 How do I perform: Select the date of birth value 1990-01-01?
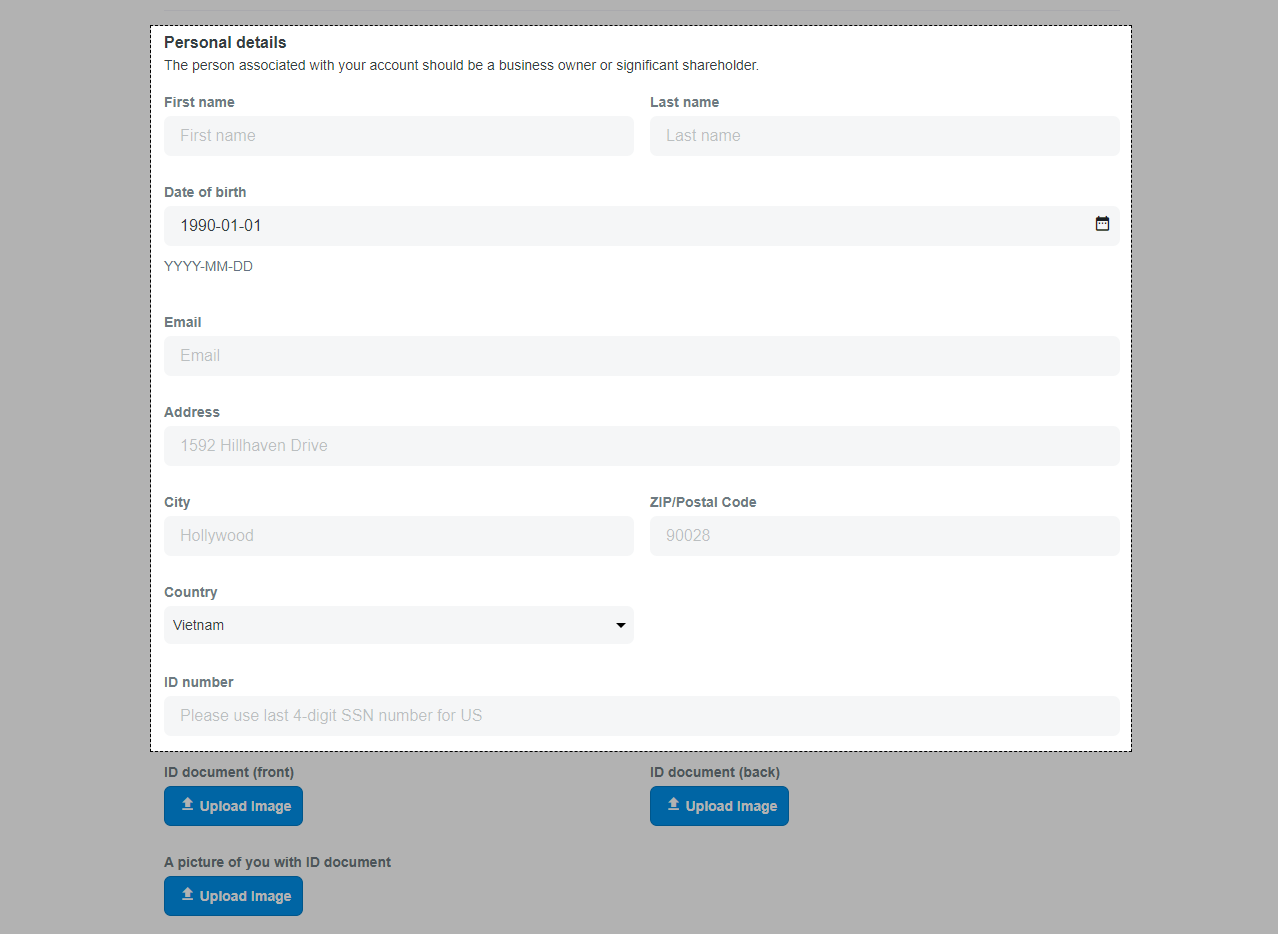221,226
